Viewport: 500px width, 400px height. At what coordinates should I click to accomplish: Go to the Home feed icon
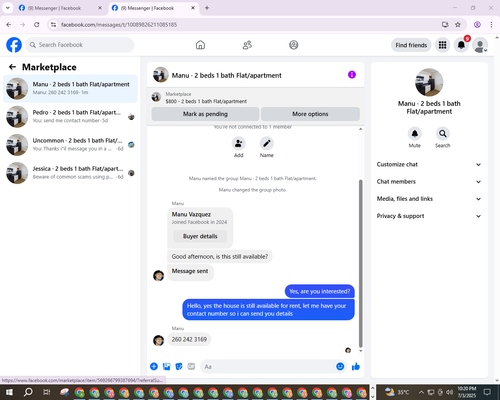pyautogui.click(x=200, y=45)
